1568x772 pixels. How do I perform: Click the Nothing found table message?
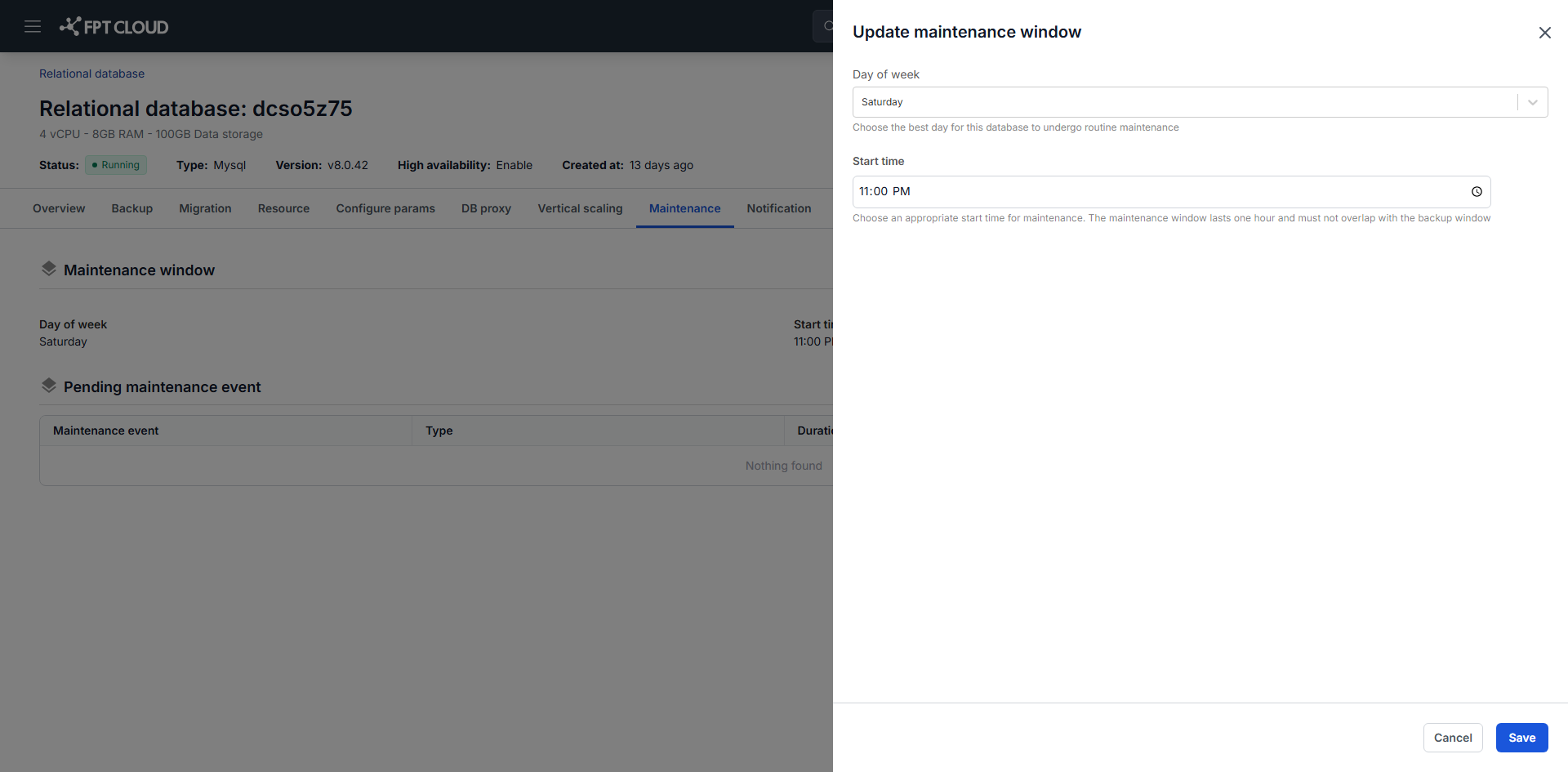pyautogui.click(x=783, y=466)
